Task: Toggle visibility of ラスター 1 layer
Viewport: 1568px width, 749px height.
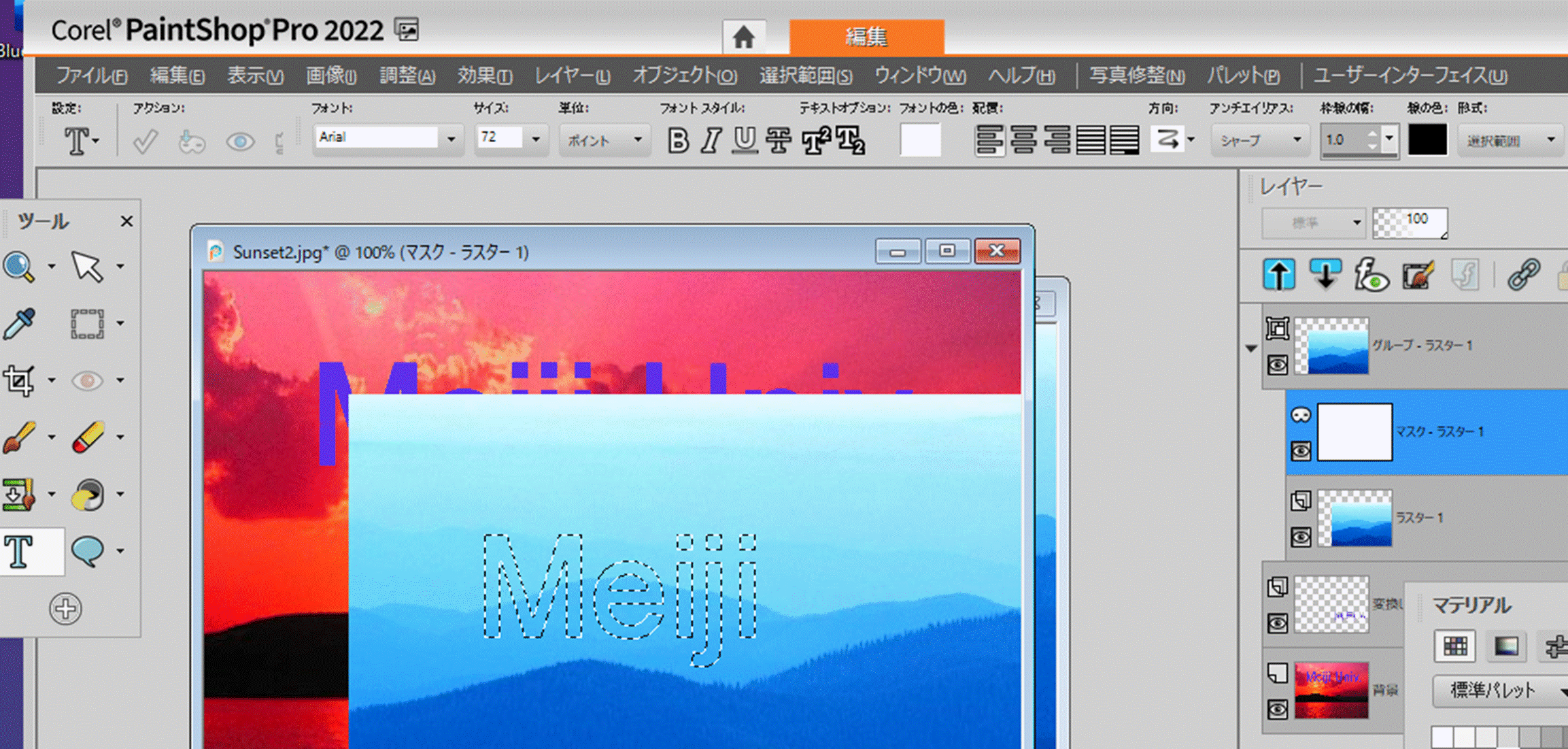Action: click(x=1301, y=537)
